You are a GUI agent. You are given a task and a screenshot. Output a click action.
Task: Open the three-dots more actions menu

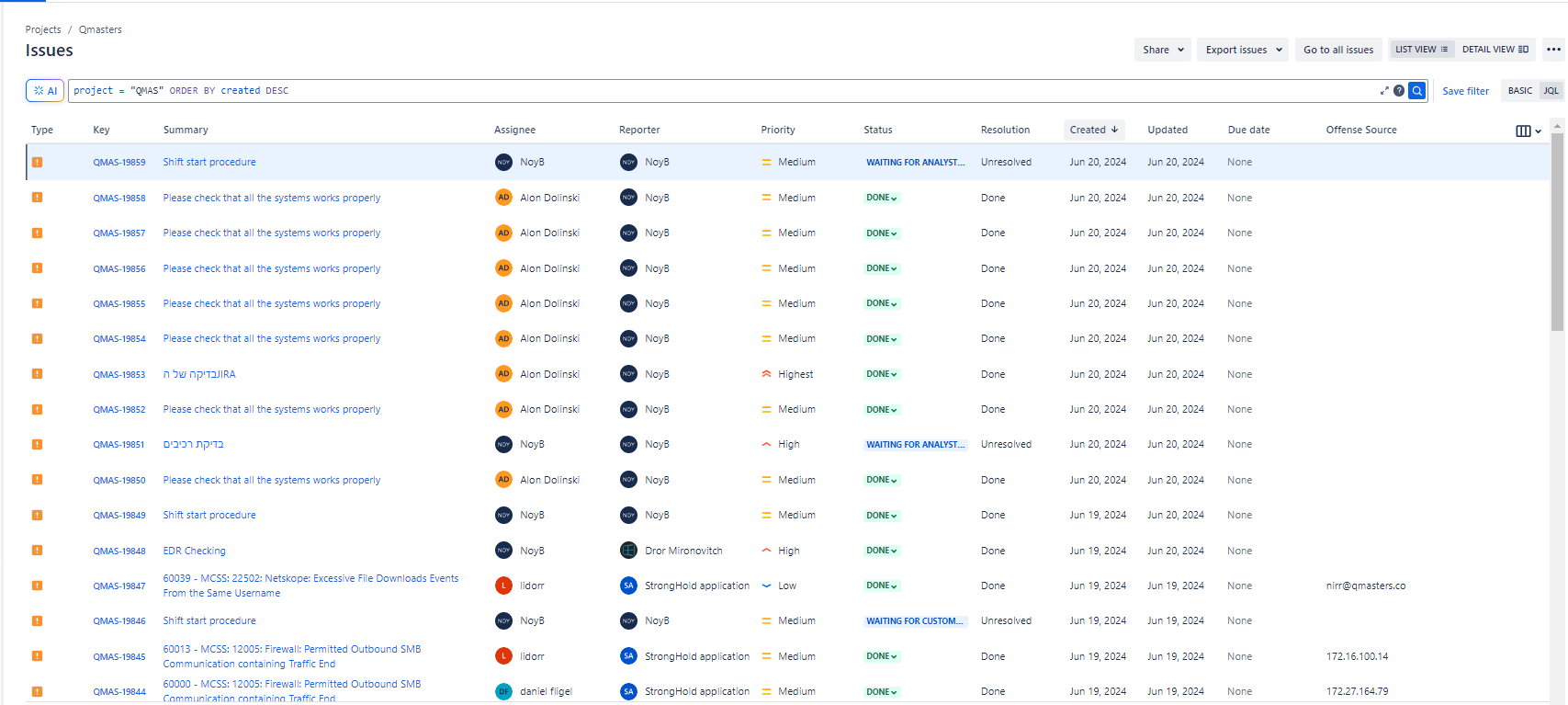[1553, 50]
